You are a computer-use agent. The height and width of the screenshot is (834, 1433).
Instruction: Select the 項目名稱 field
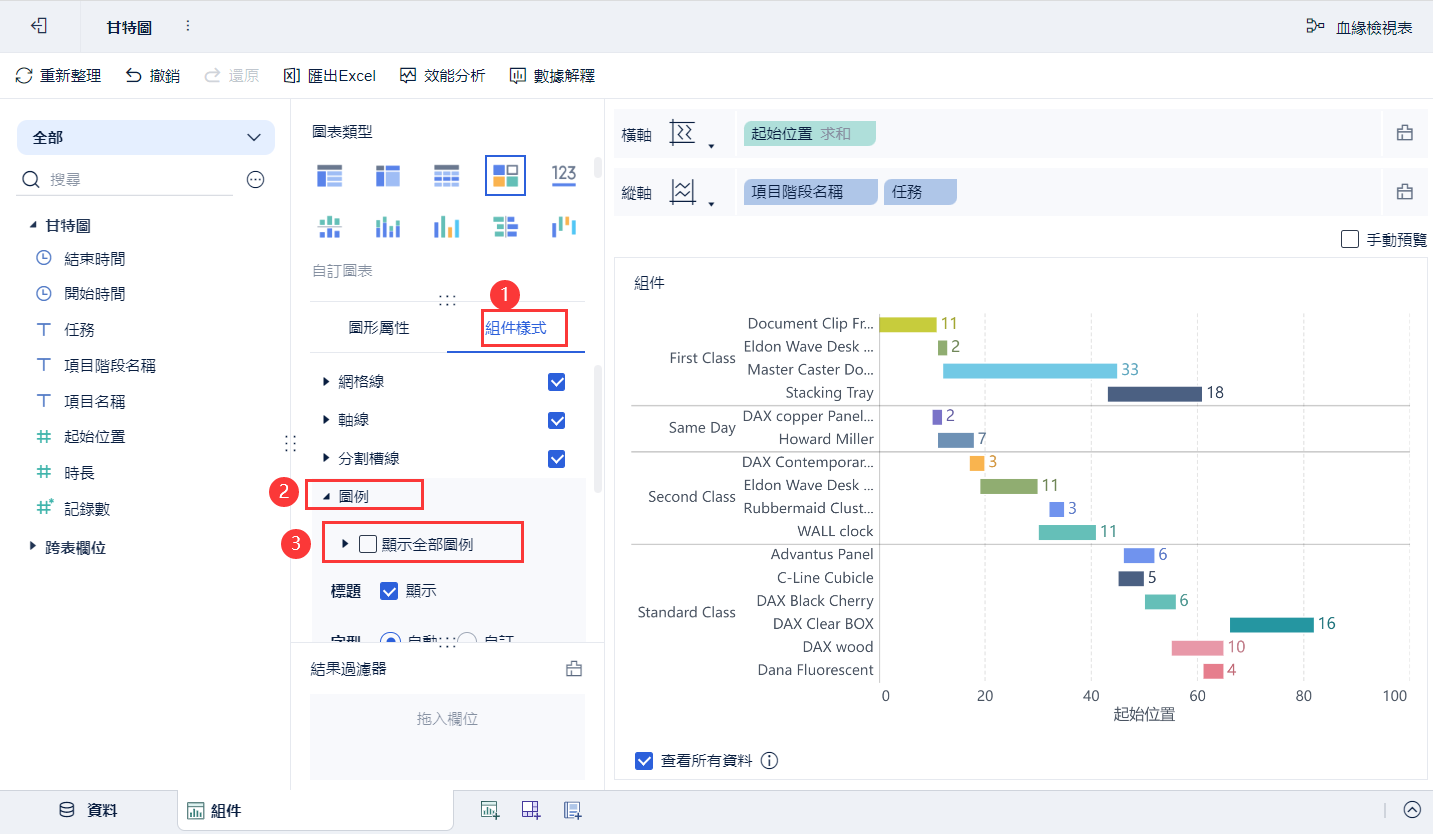point(95,401)
